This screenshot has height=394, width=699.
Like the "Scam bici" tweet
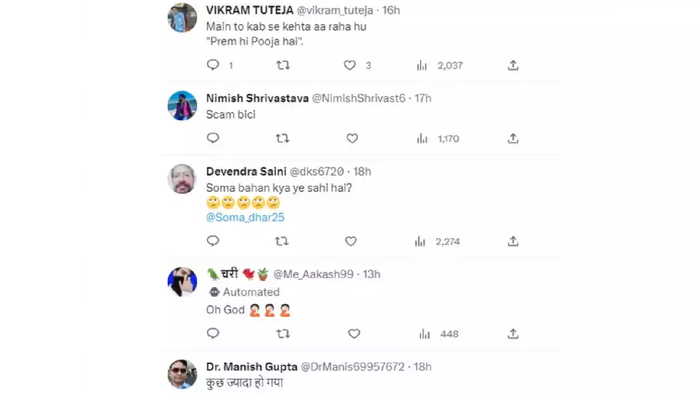(x=352, y=139)
